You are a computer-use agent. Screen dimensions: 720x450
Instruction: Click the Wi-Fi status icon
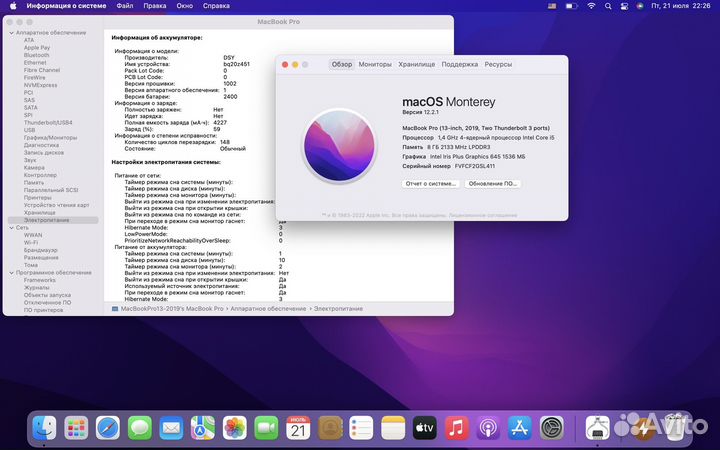[x=591, y=6]
